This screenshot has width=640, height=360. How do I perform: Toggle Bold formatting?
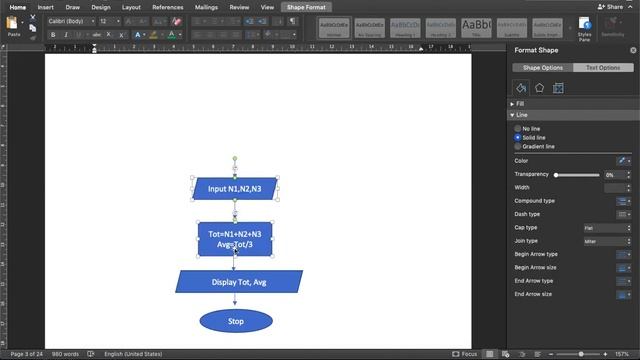coord(53,35)
